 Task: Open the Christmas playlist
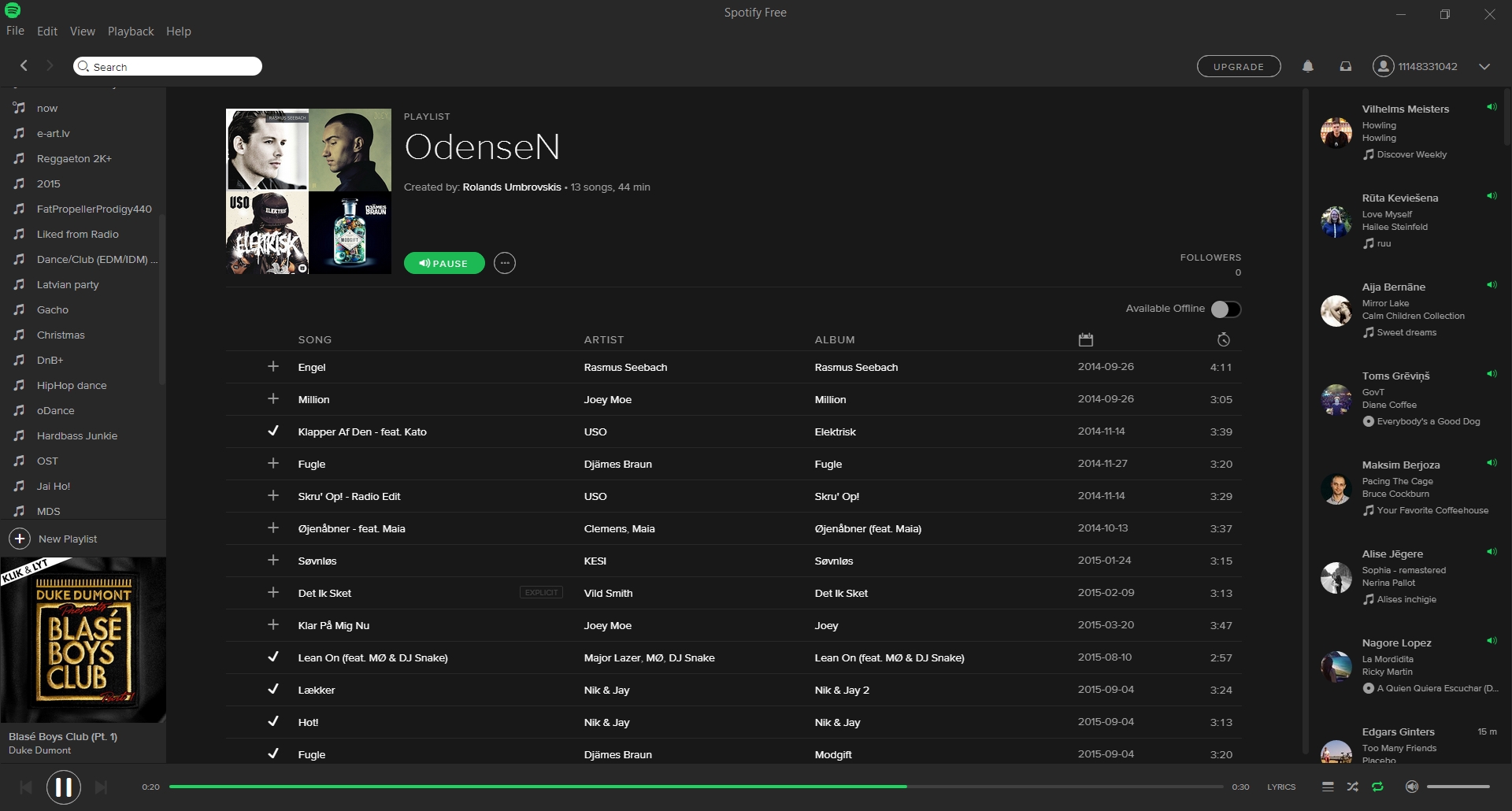coord(61,335)
